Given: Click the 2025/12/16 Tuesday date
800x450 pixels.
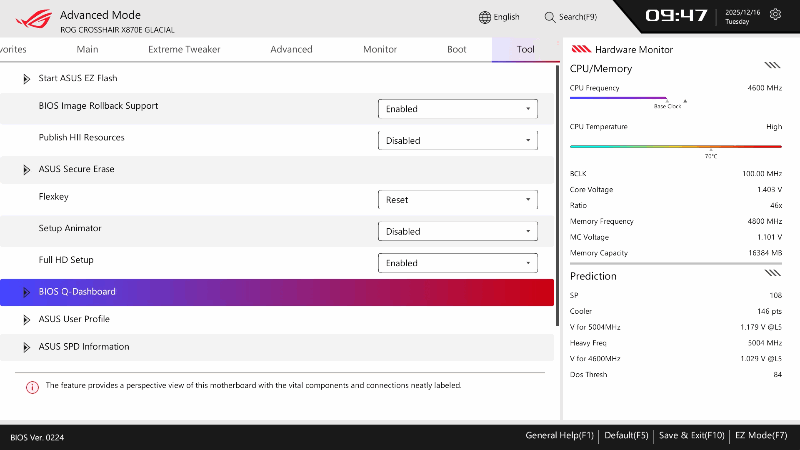Looking at the screenshot, I should (x=742, y=17).
